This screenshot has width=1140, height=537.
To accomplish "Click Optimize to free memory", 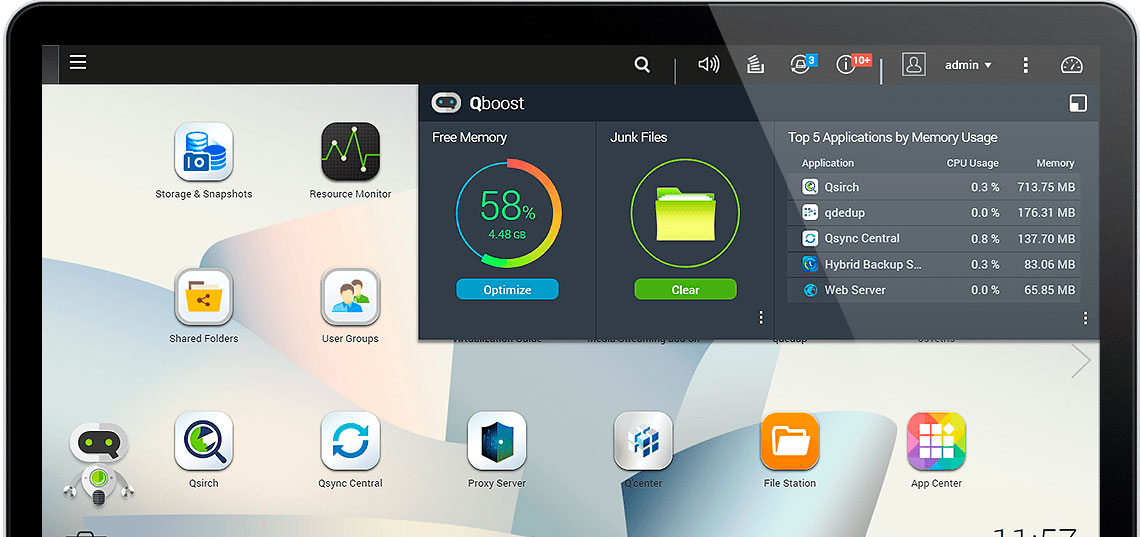I will coord(507,290).
